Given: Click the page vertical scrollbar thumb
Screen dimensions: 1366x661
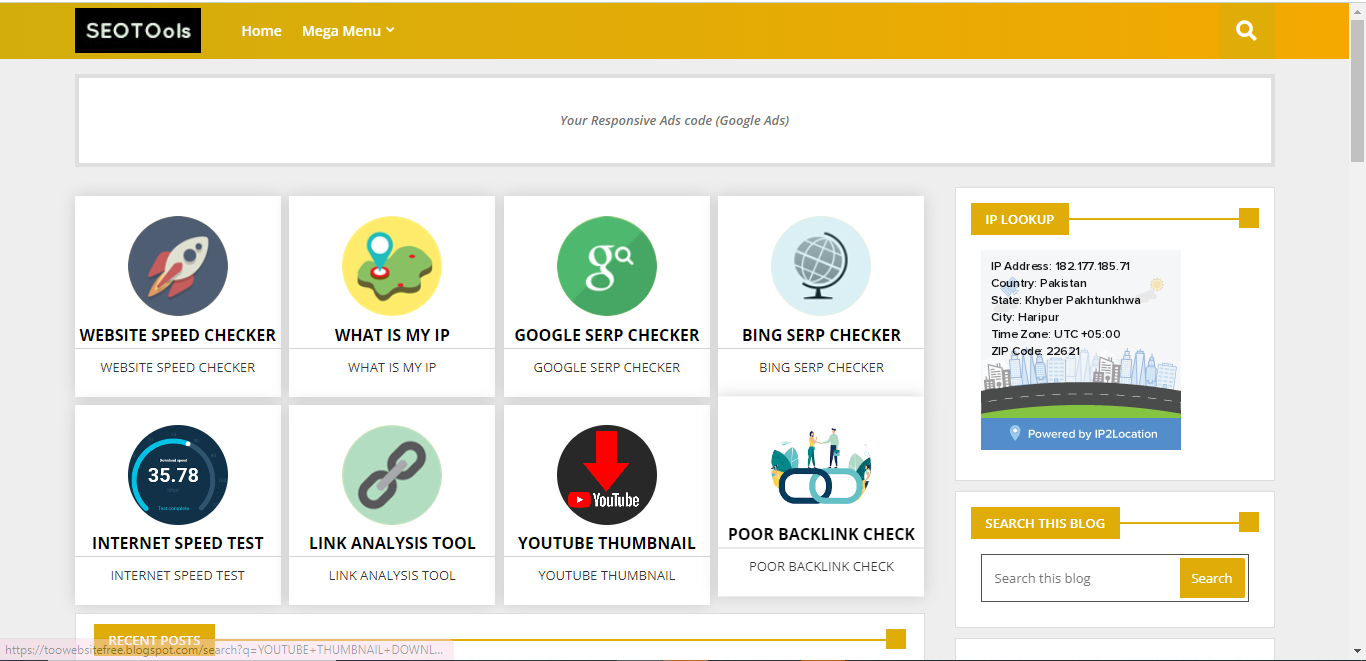Looking at the screenshot, I should tap(1357, 90).
